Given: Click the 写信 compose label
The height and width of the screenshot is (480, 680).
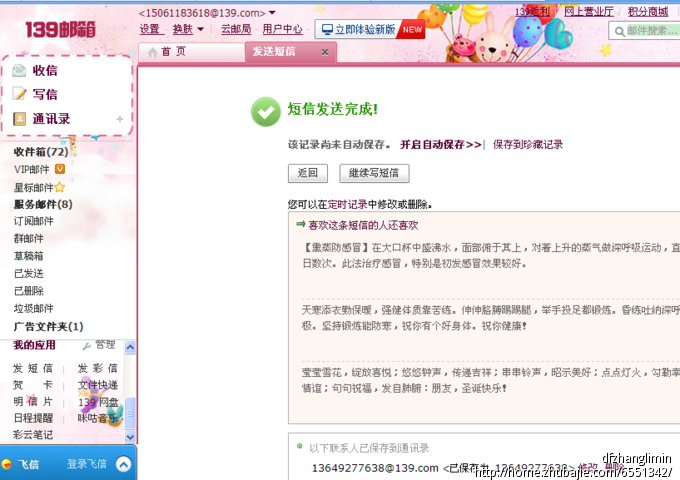Looking at the screenshot, I should [45, 94].
